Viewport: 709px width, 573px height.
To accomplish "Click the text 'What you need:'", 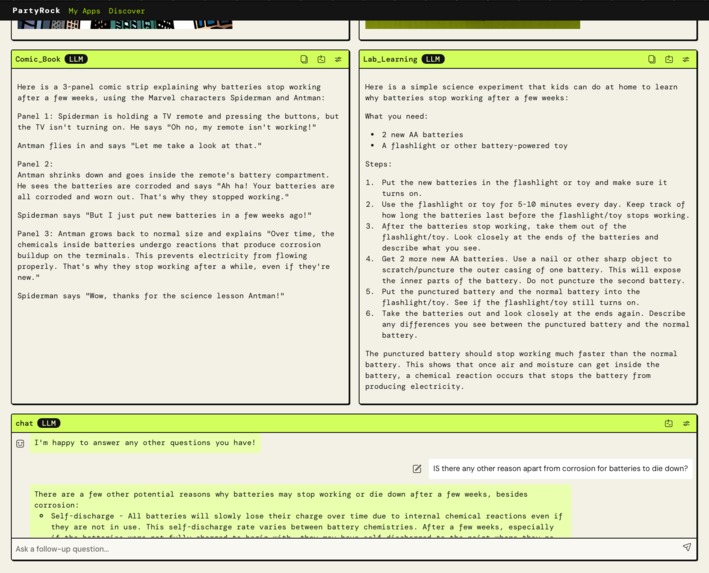I will click(396, 116).
